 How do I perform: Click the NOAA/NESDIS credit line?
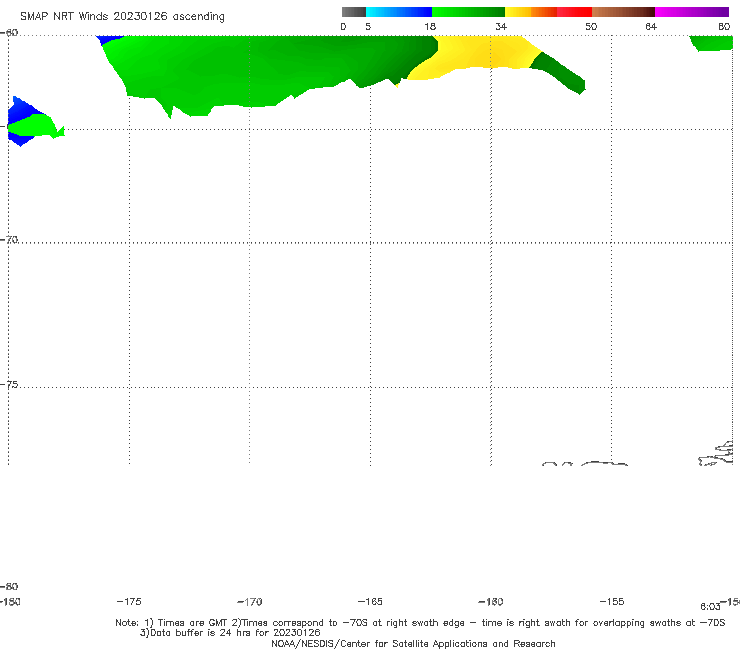coord(413,643)
